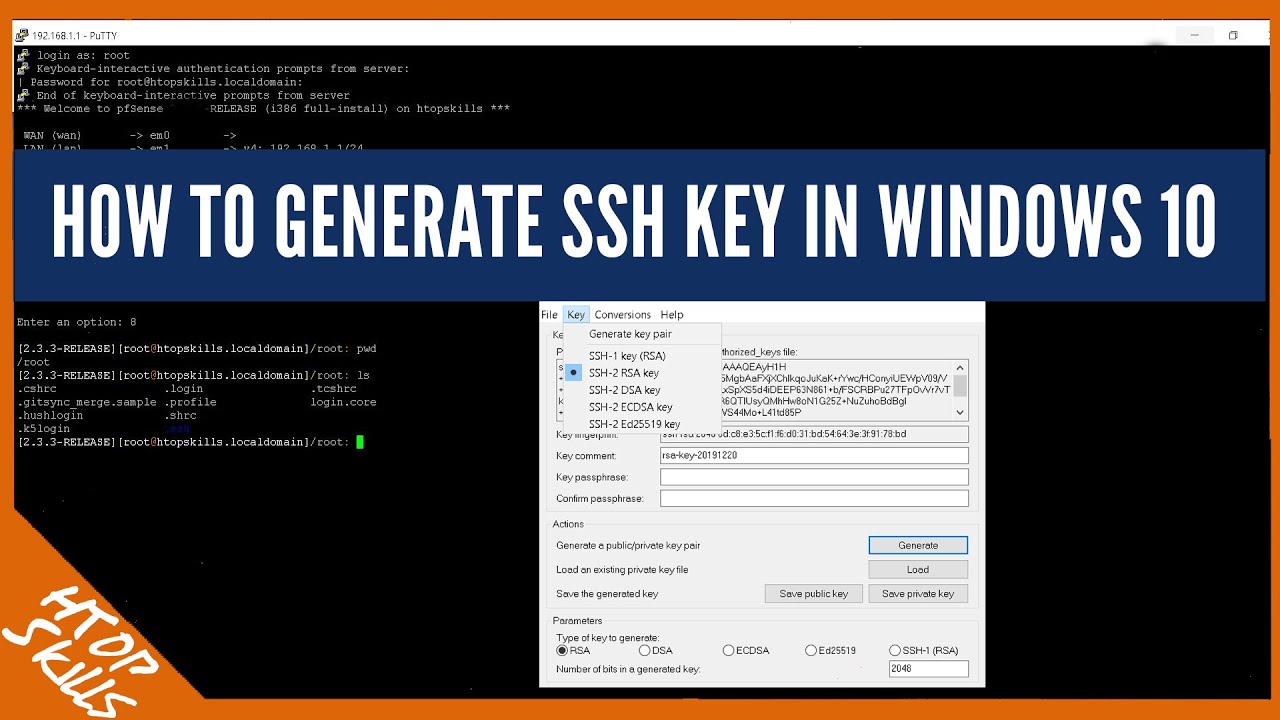The height and width of the screenshot is (720, 1280).
Task: Select the DSA key type radio button
Action: (x=645, y=650)
